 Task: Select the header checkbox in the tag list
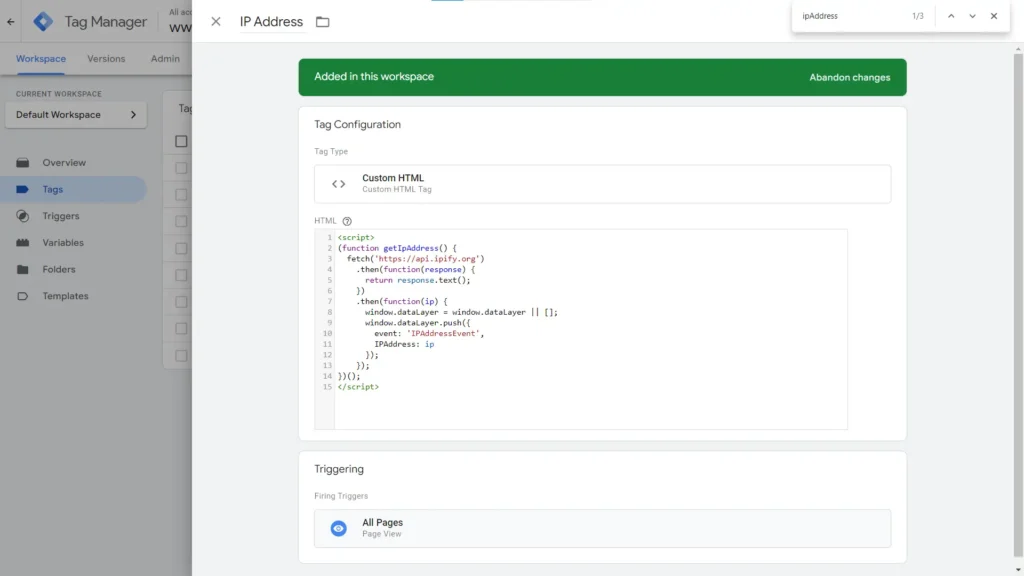pos(181,141)
